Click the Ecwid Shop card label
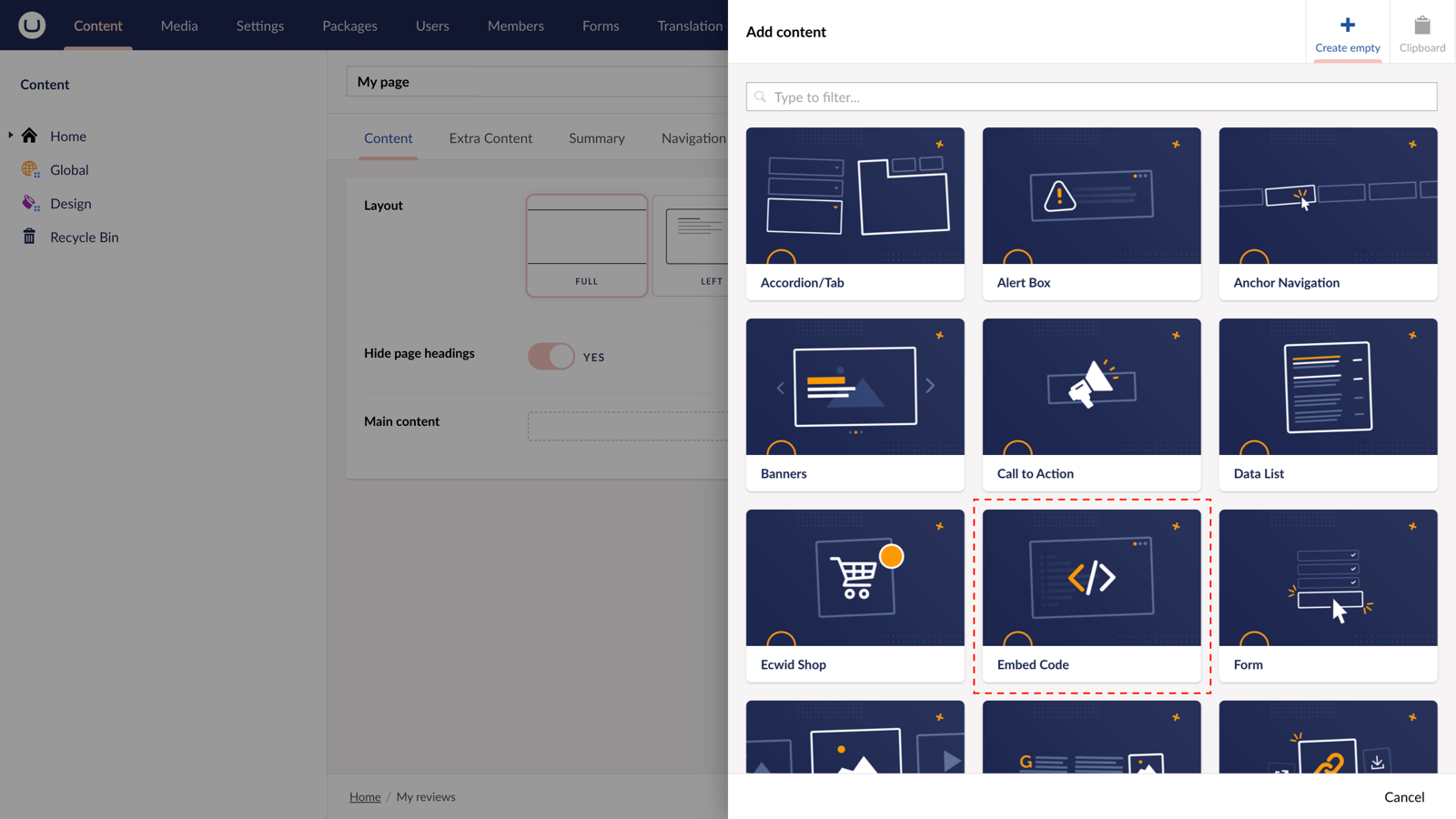This screenshot has height=819, width=1456. point(794,664)
